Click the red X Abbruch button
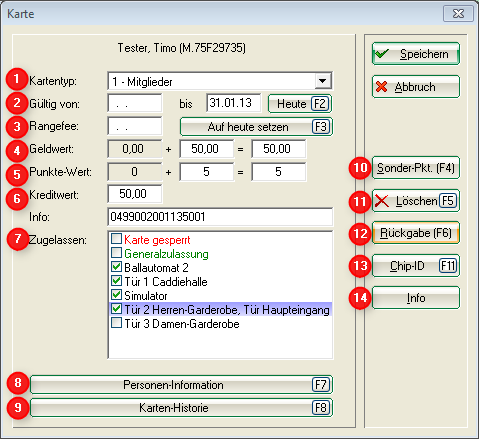 [416, 87]
